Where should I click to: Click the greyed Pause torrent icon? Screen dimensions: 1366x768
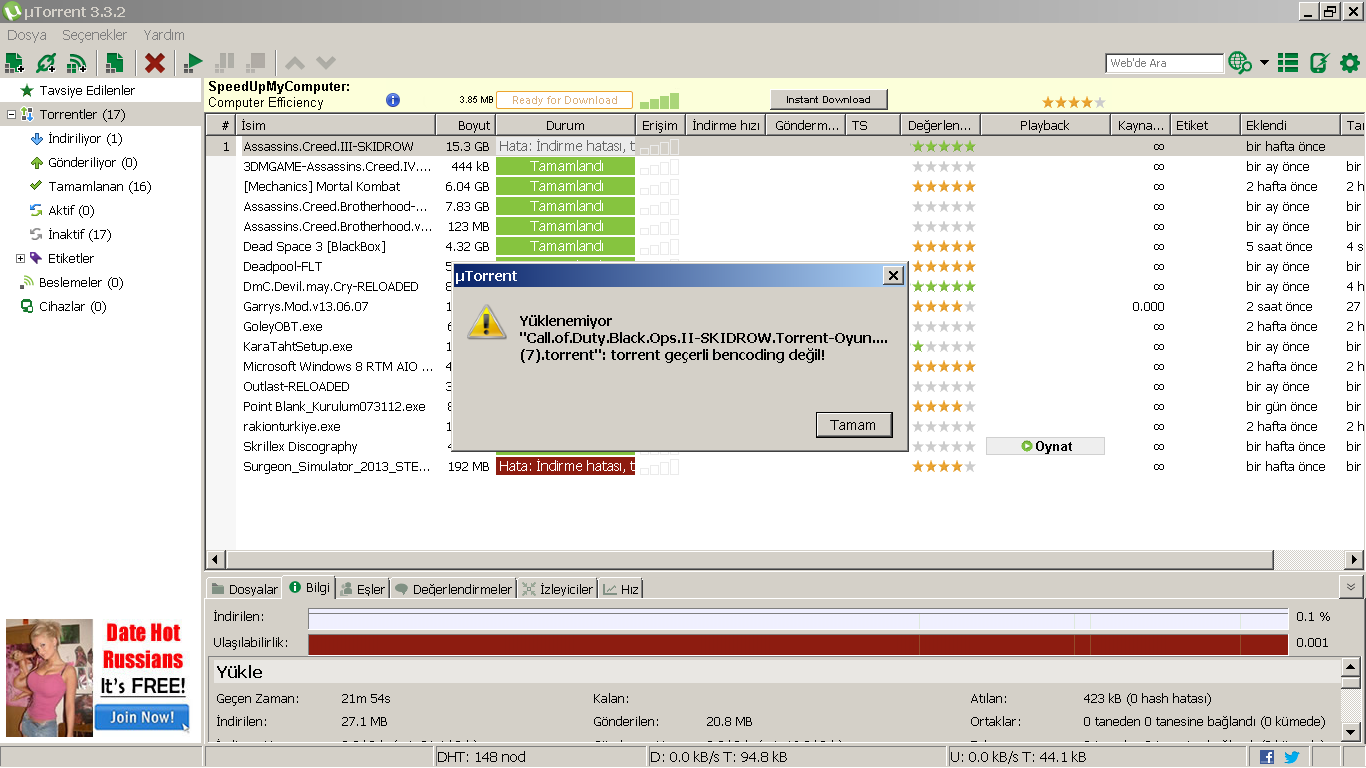[x=225, y=63]
